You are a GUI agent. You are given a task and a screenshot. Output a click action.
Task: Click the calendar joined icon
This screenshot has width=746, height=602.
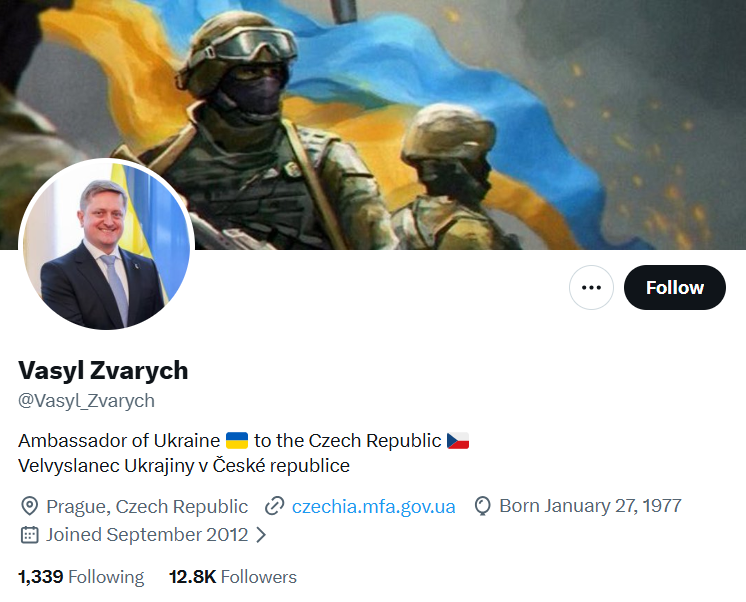click(29, 535)
